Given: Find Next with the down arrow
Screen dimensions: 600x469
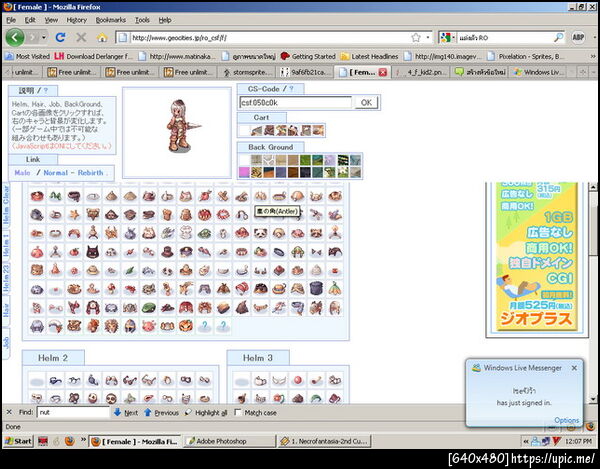Looking at the screenshot, I should (126, 412).
